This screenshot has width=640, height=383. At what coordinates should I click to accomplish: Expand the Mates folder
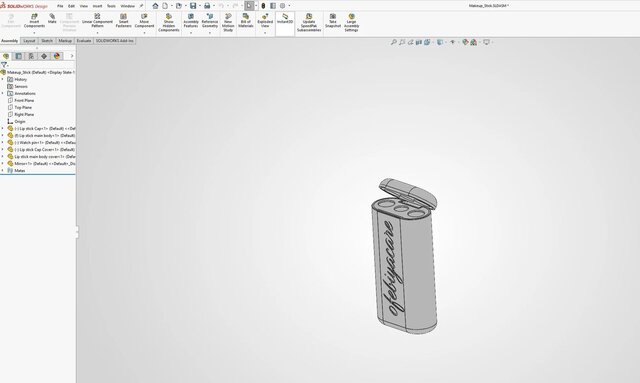coord(2,170)
